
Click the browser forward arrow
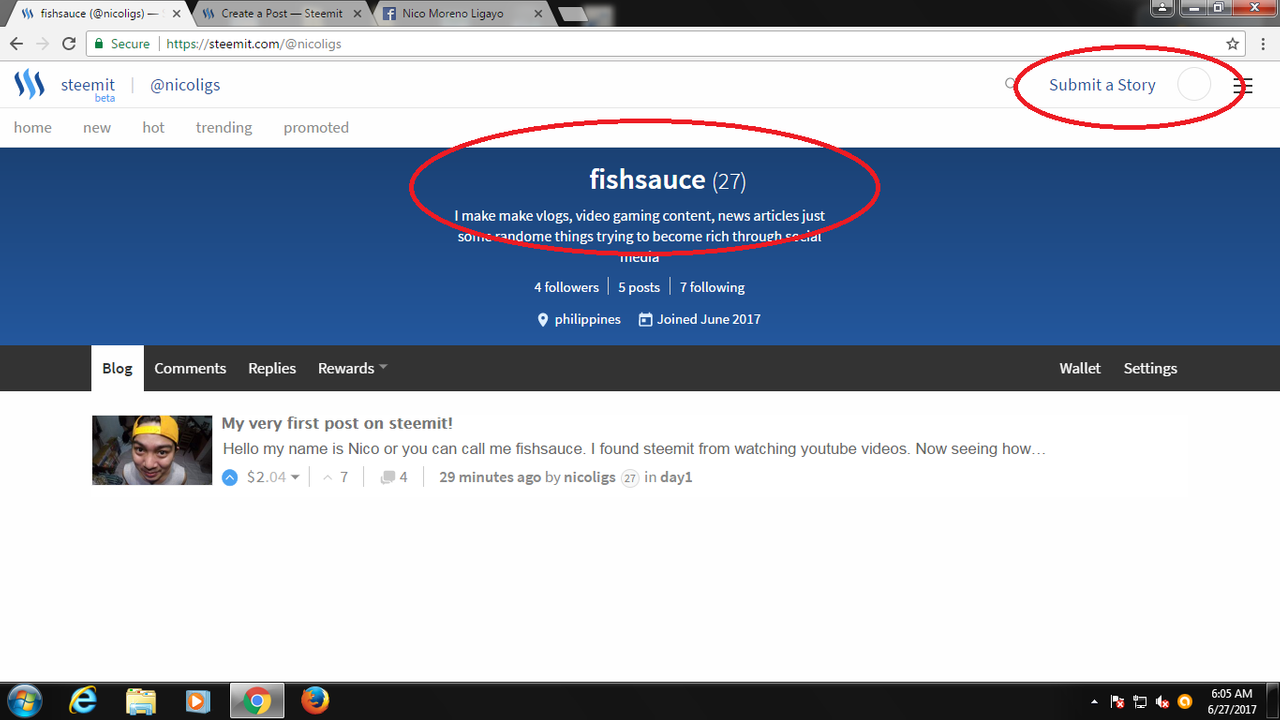43,44
